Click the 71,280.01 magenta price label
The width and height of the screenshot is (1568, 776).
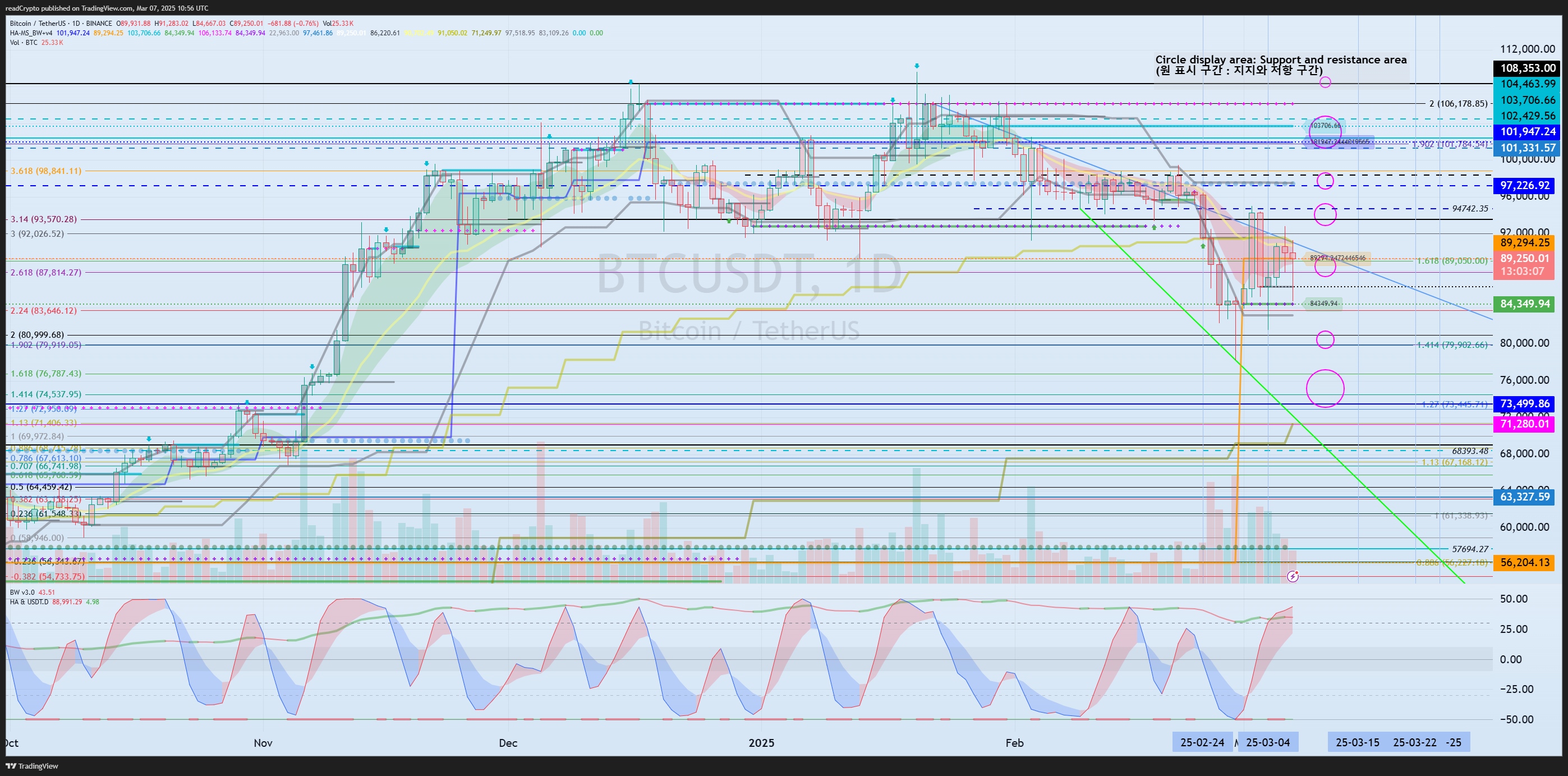pos(1524,424)
